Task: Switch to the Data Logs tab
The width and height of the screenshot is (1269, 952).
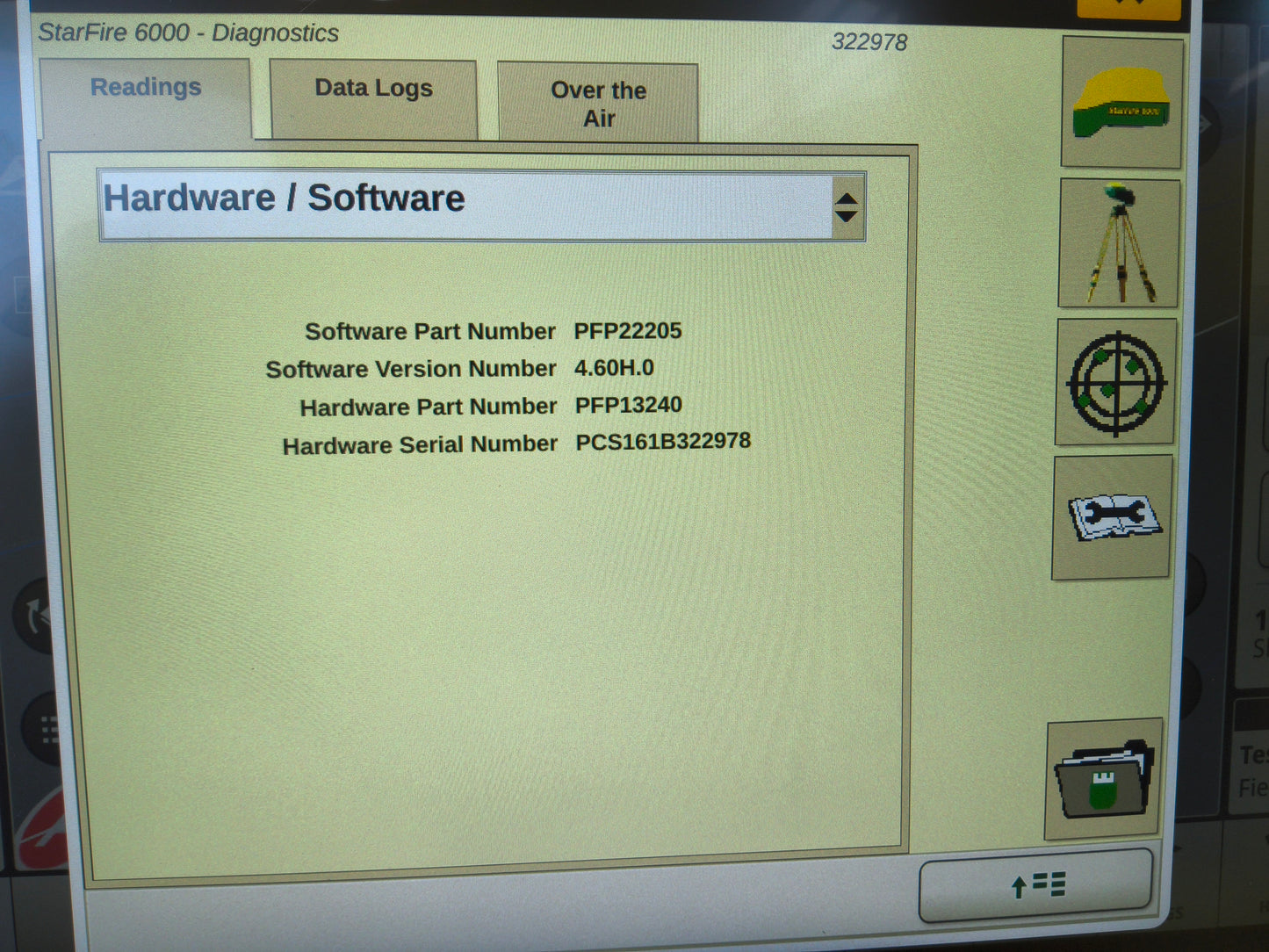Action: pos(372,88)
